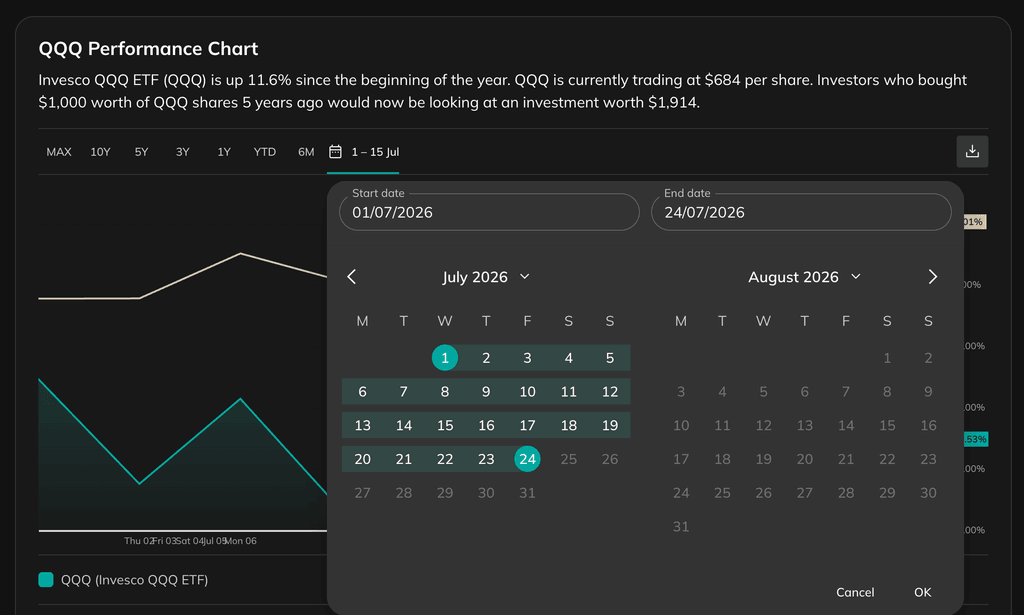Go to next month with right arrow
The height and width of the screenshot is (615, 1024).
[933, 277]
